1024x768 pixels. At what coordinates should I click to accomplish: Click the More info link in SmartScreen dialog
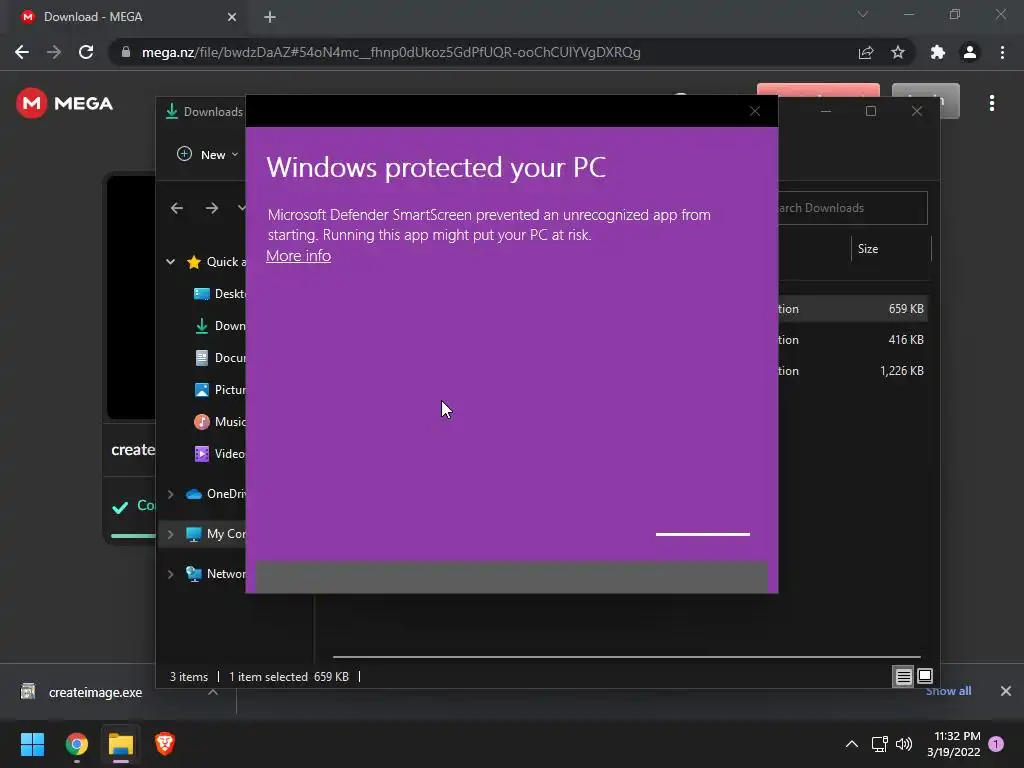click(x=298, y=255)
